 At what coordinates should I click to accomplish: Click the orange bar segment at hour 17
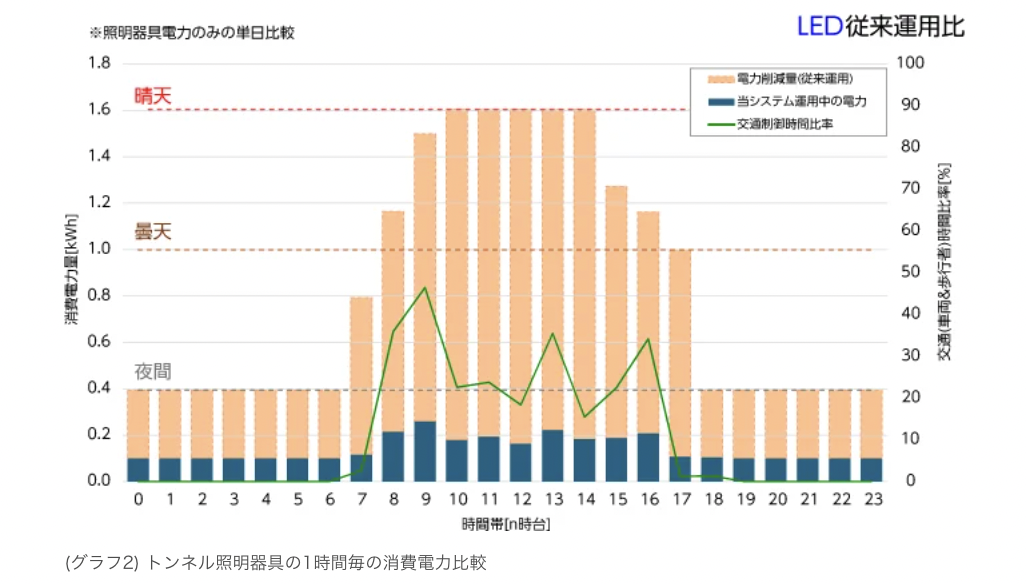(x=680, y=350)
